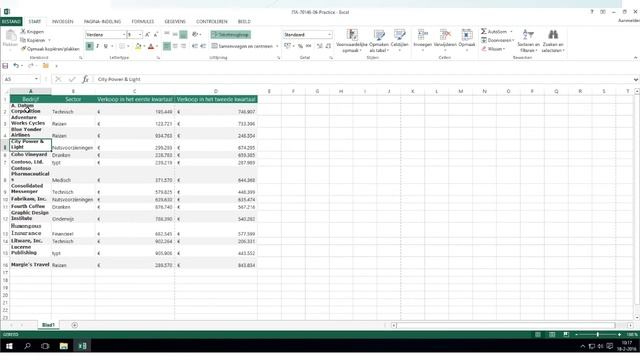Open the borders dropdown arrow

tap(129, 46)
